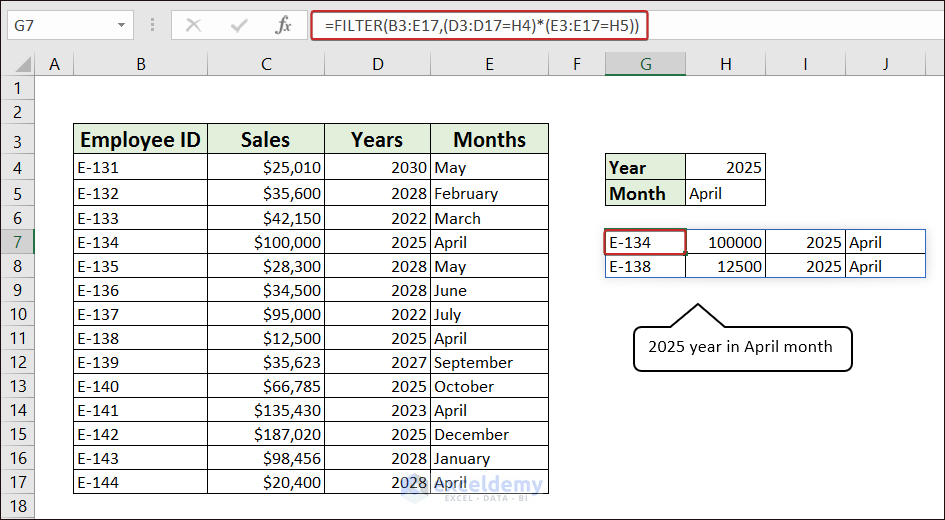Select the cell containing $187,020

tap(266, 435)
